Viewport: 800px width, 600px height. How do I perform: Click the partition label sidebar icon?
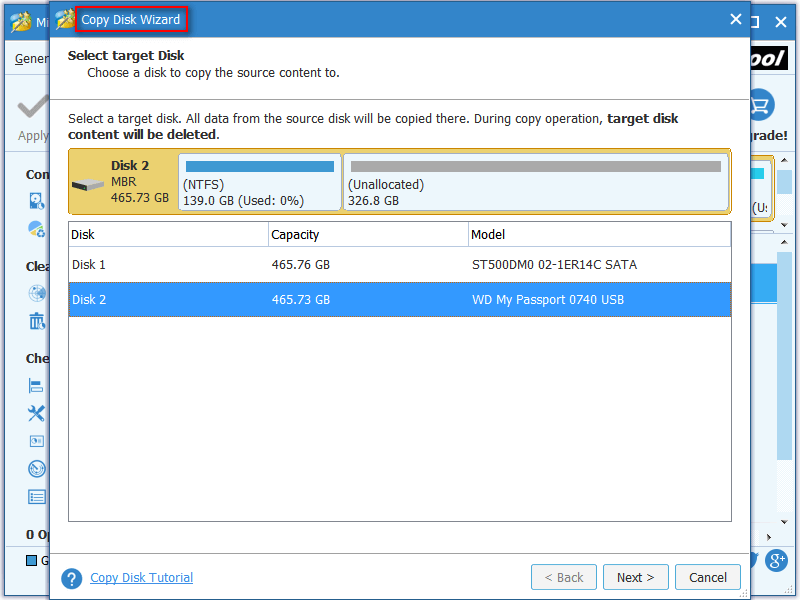pos(37,441)
